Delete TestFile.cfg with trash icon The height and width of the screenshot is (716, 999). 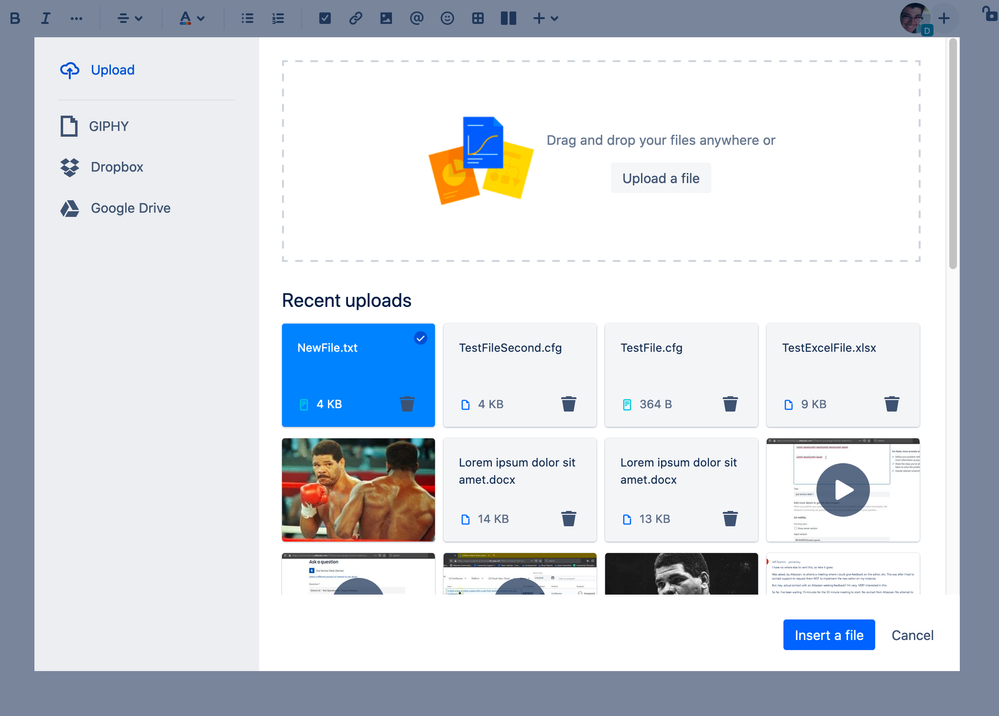tap(730, 404)
